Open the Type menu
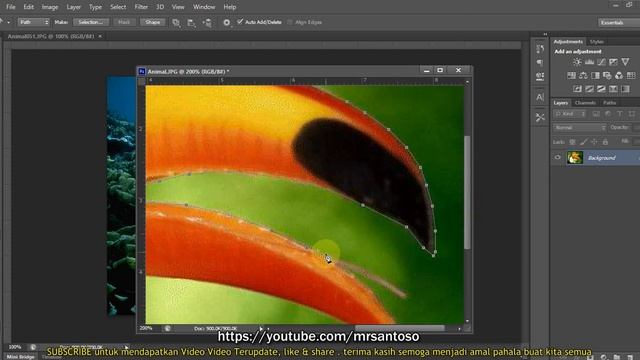Image resolution: width=640 pixels, height=360 pixels. 95,7
